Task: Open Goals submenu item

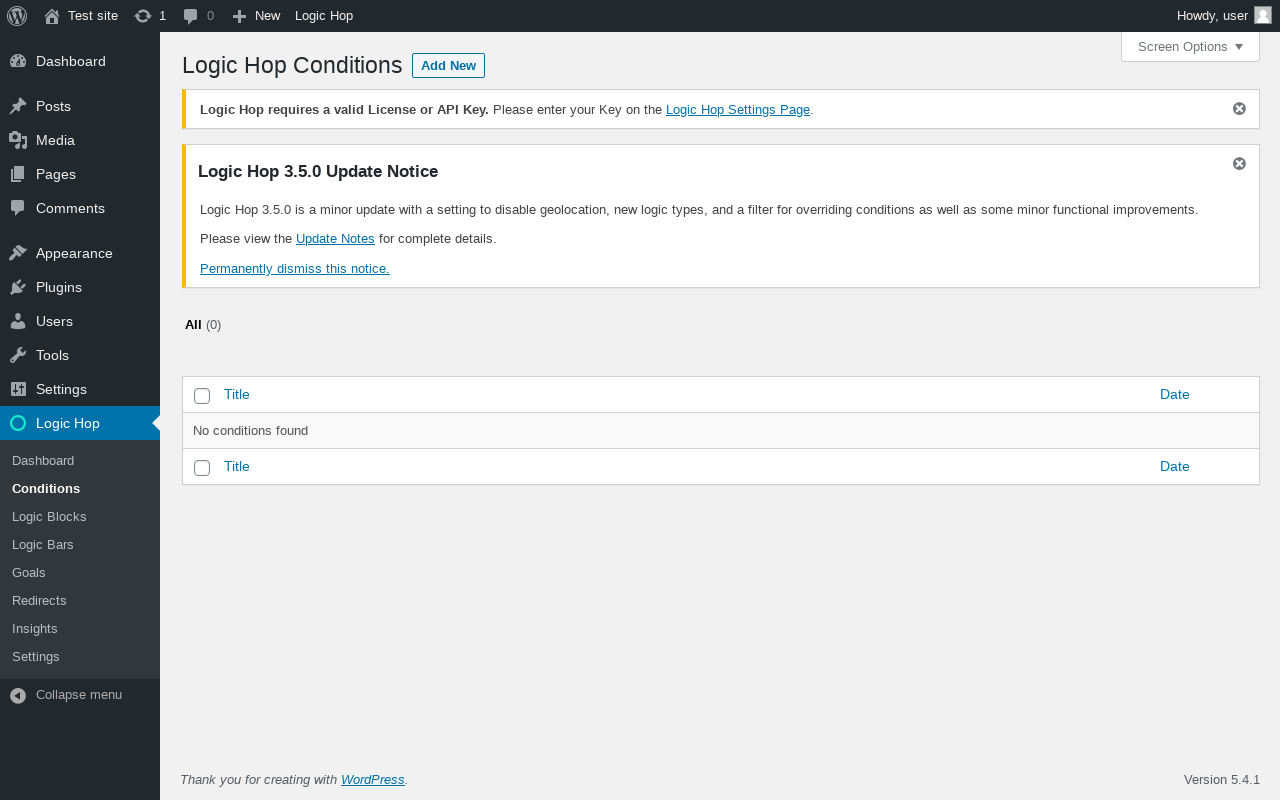Action: [x=29, y=573]
